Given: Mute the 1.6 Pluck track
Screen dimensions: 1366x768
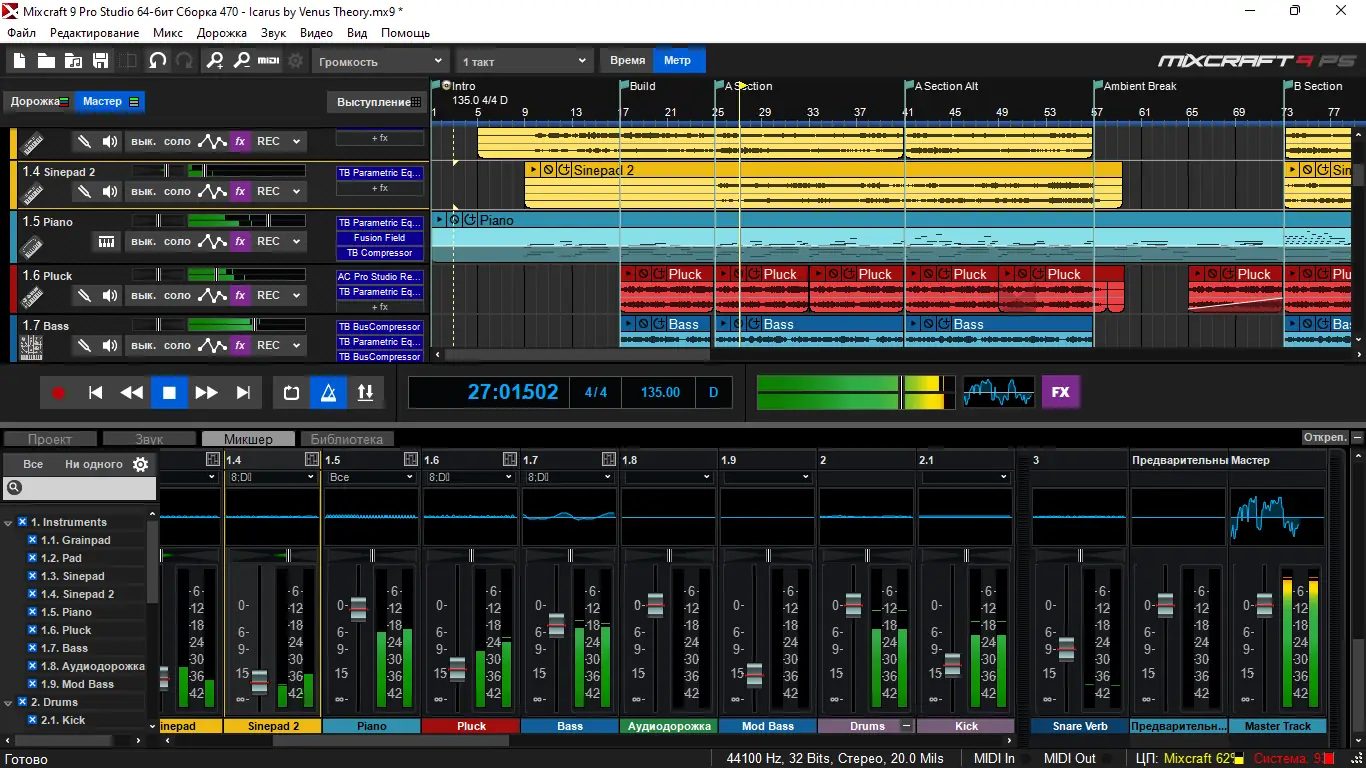Looking at the screenshot, I should click(x=143, y=295).
